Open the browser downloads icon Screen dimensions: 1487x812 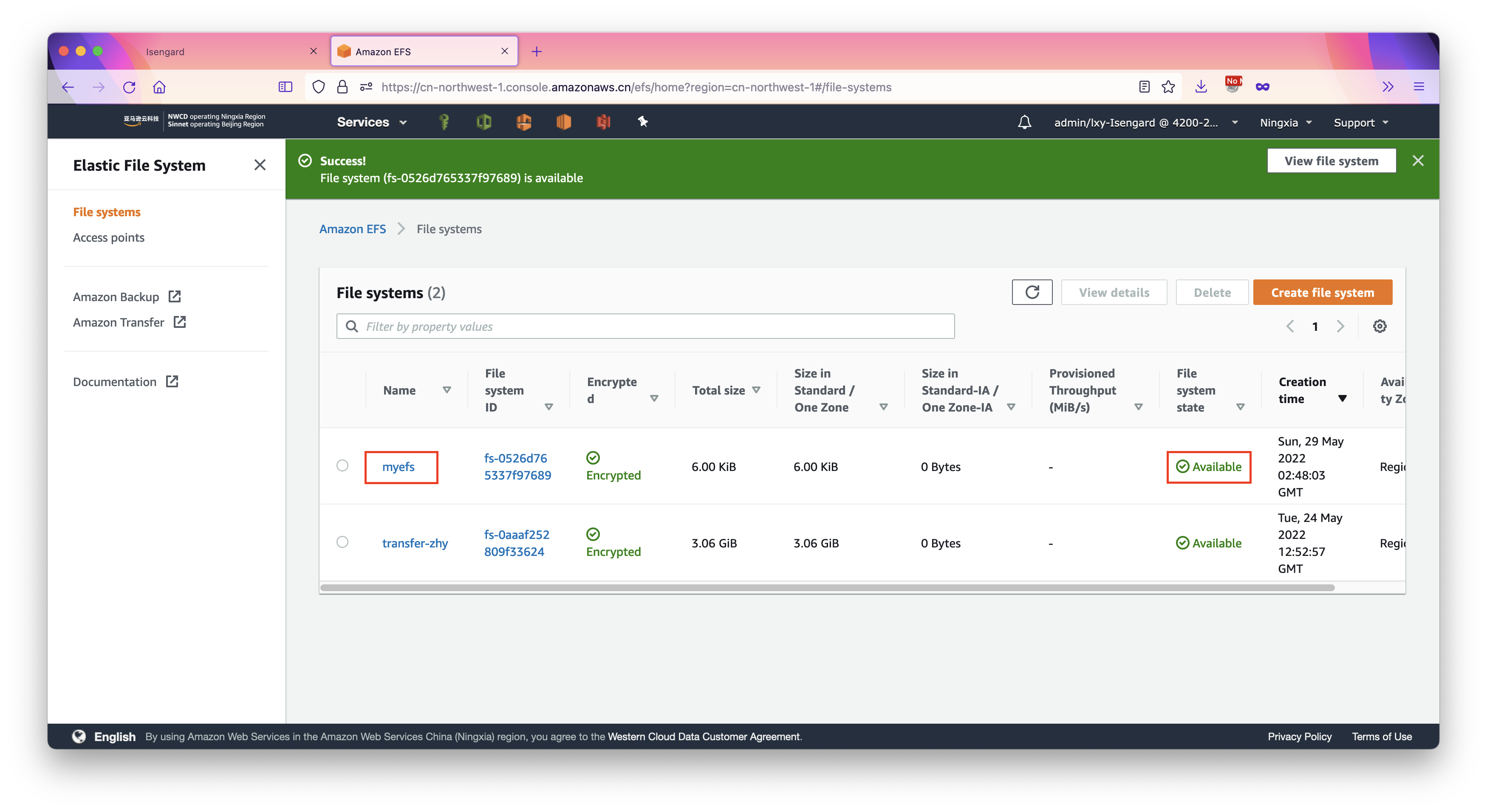(1201, 87)
